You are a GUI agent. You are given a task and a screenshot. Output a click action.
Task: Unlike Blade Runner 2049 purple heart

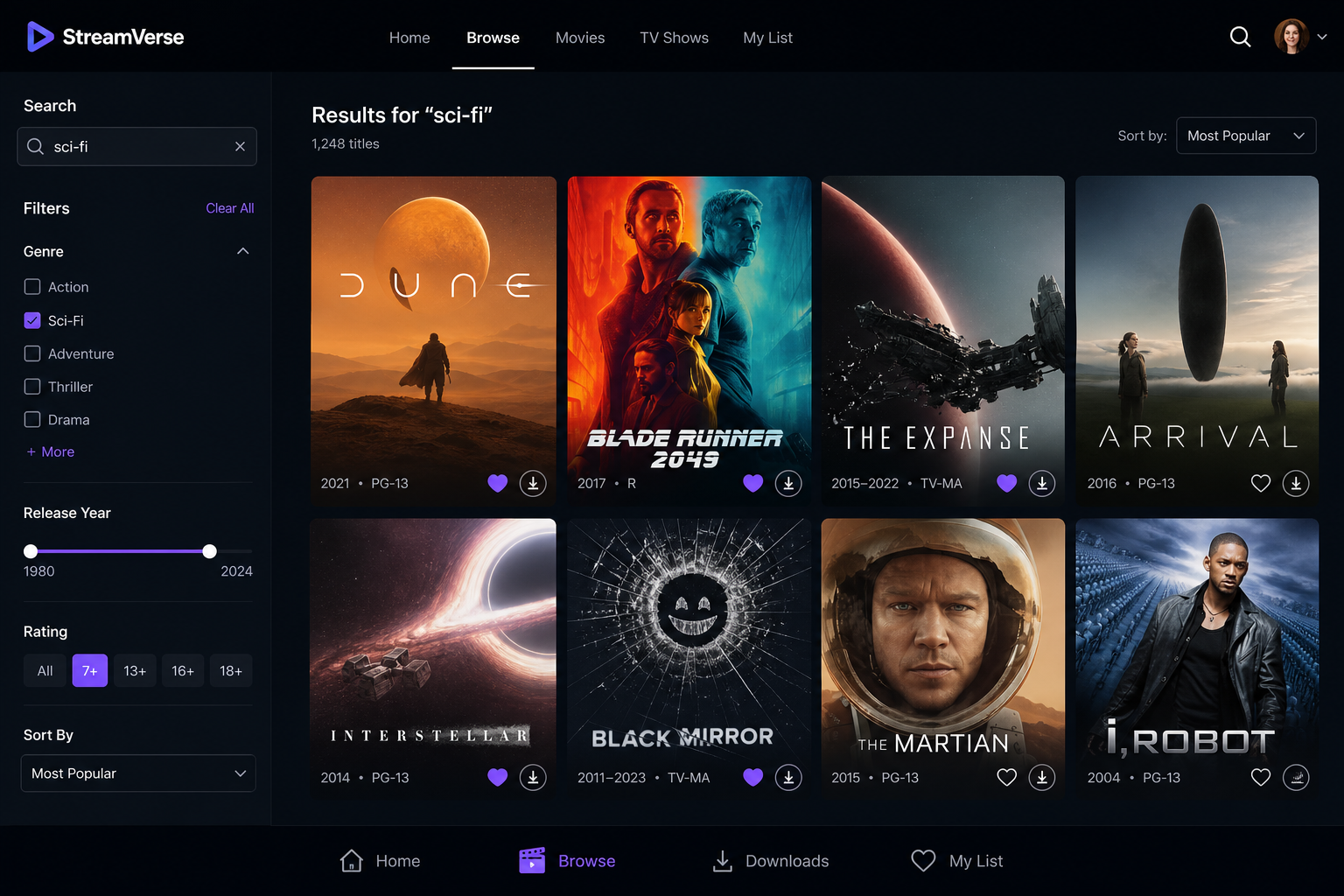pos(752,483)
